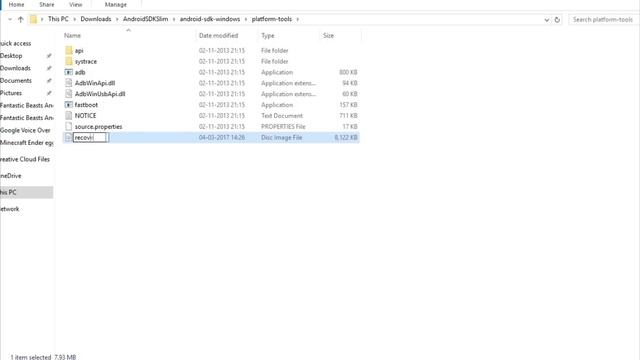The width and height of the screenshot is (640, 360).
Task: Navigate to AndroidSDKSlim breadcrumb
Action: pyautogui.click(x=145, y=19)
